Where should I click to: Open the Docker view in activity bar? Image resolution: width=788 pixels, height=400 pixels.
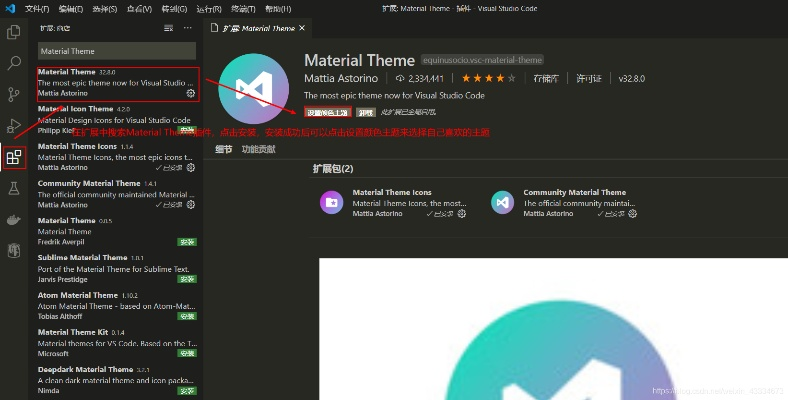click(14, 219)
